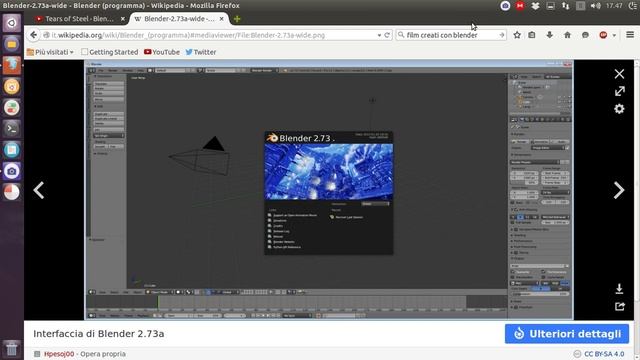Focus the Wikipedia URL address bar
The image size is (640, 360).
coord(208,35)
